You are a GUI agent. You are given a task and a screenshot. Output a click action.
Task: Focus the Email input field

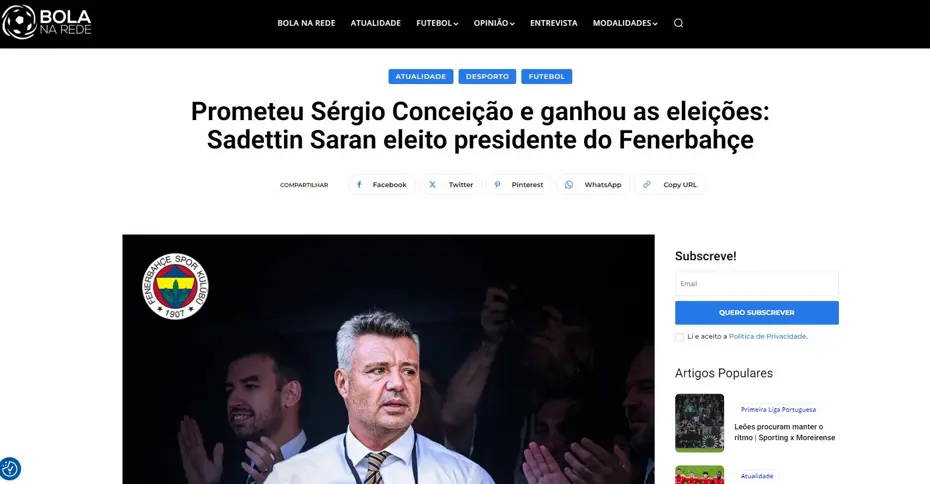pyautogui.click(x=757, y=284)
